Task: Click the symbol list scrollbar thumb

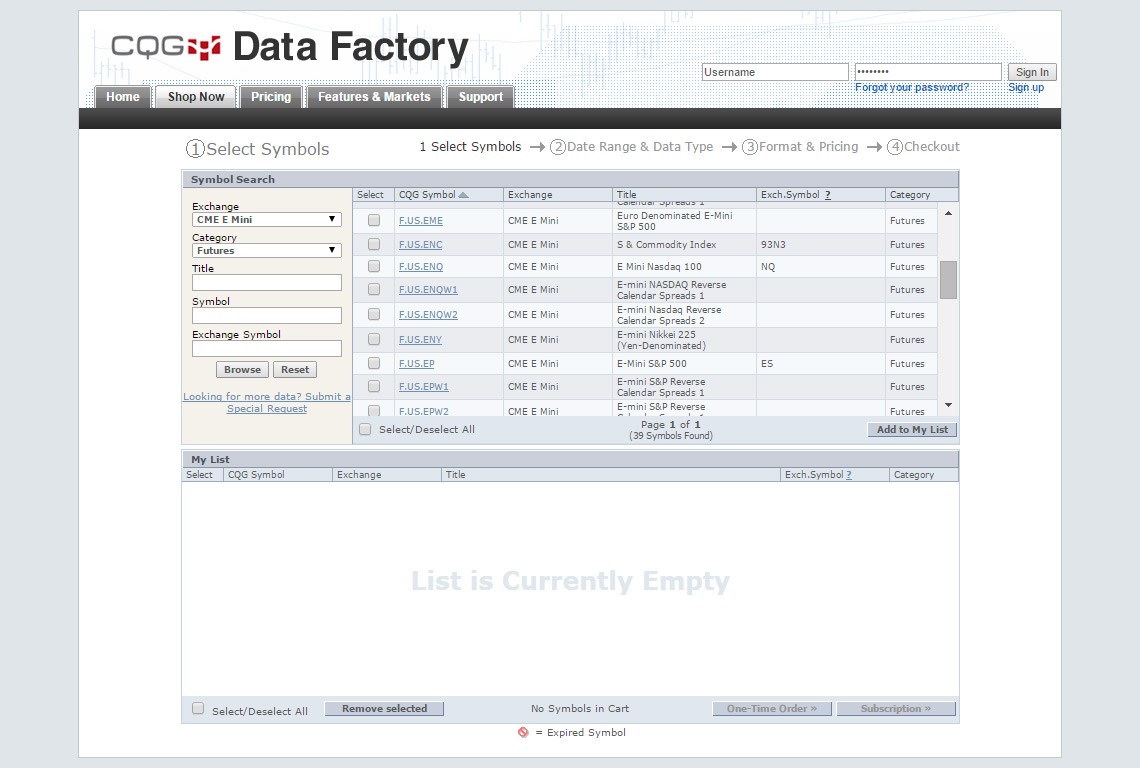Action: pyautogui.click(x=948, y=280)
